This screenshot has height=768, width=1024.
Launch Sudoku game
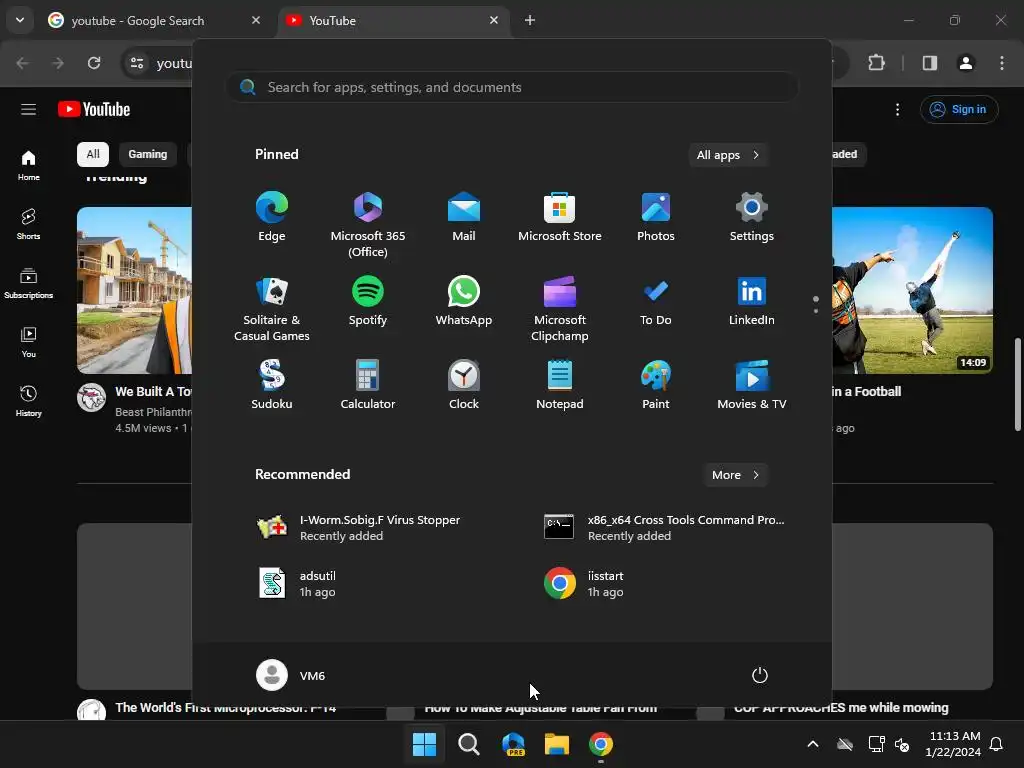point(272,385)
